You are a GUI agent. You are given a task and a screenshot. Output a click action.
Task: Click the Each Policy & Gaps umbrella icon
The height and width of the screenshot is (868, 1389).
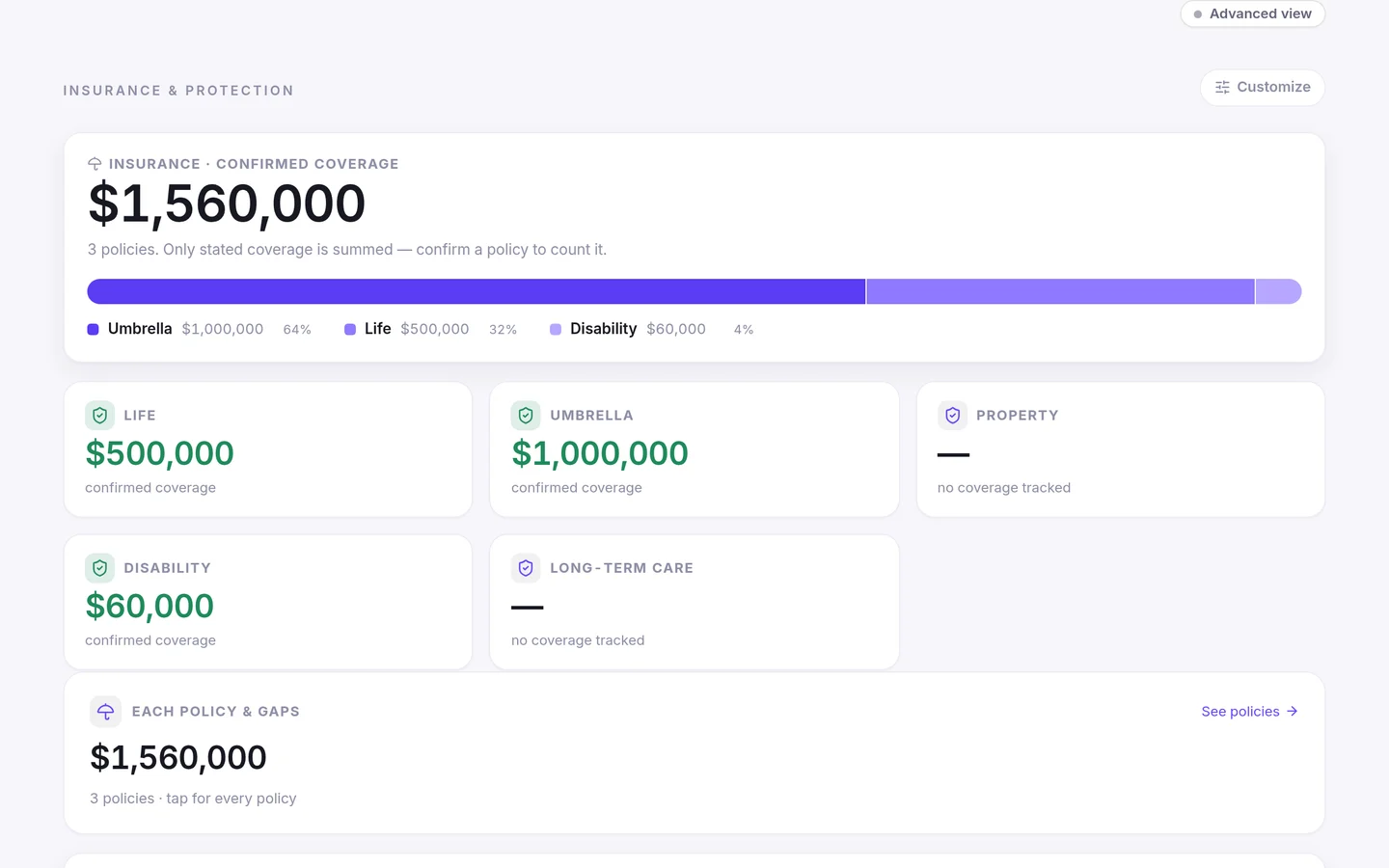click(105, 712)
